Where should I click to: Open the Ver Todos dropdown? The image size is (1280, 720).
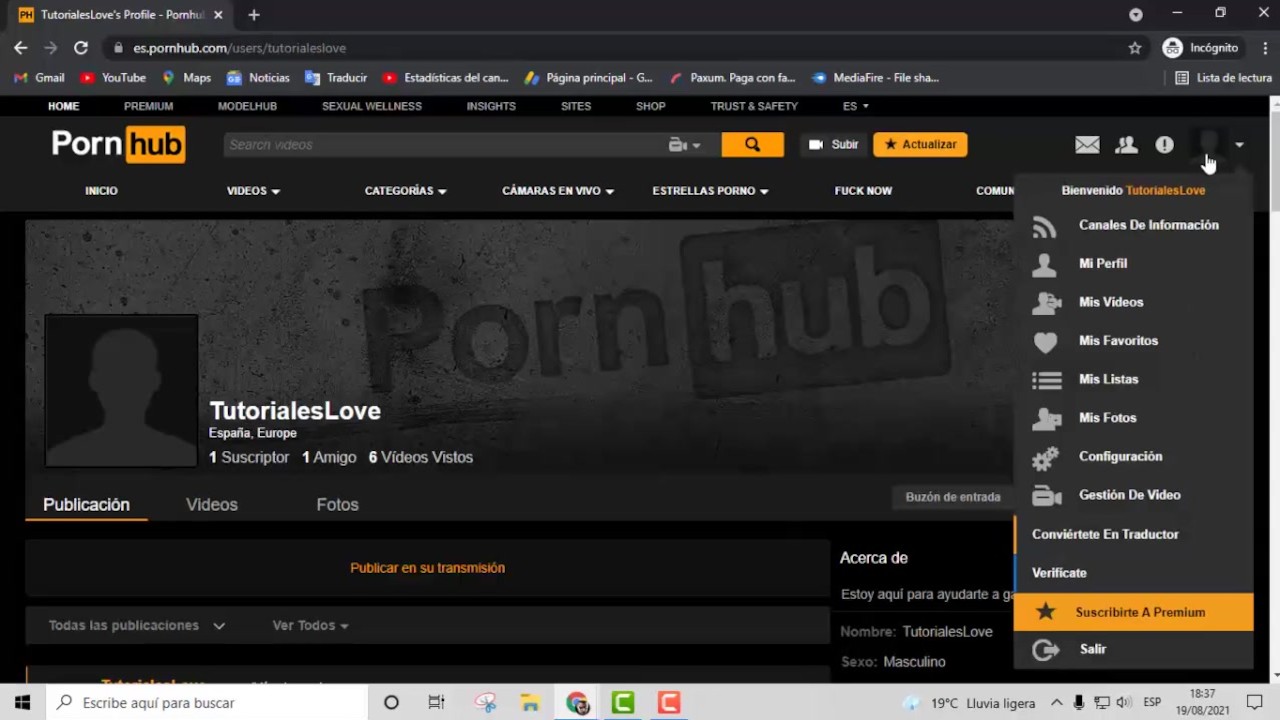click(310, 625)
